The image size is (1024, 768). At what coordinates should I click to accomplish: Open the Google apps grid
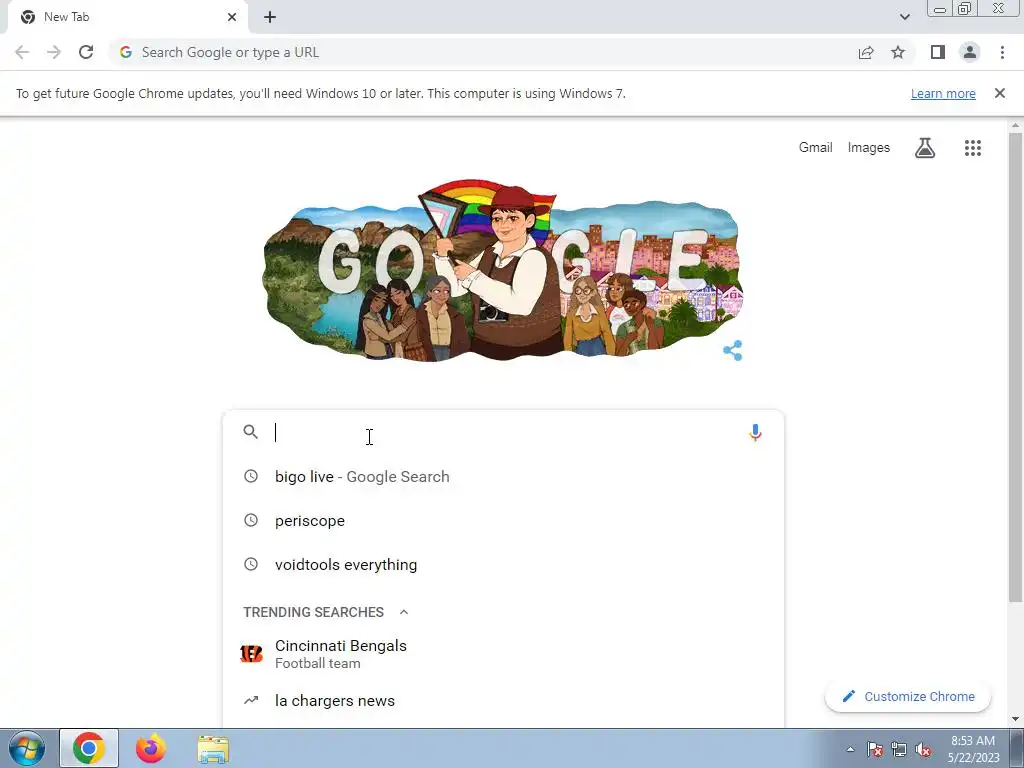[973, 148]
